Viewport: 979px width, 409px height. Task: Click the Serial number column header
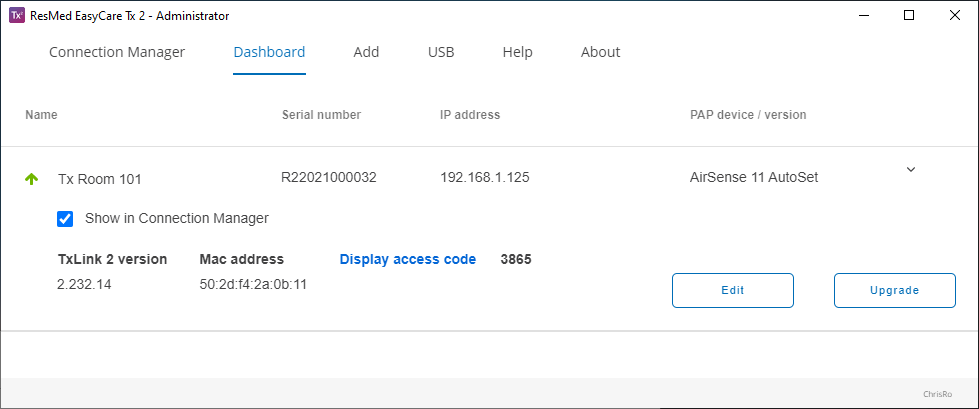[322, 115]
